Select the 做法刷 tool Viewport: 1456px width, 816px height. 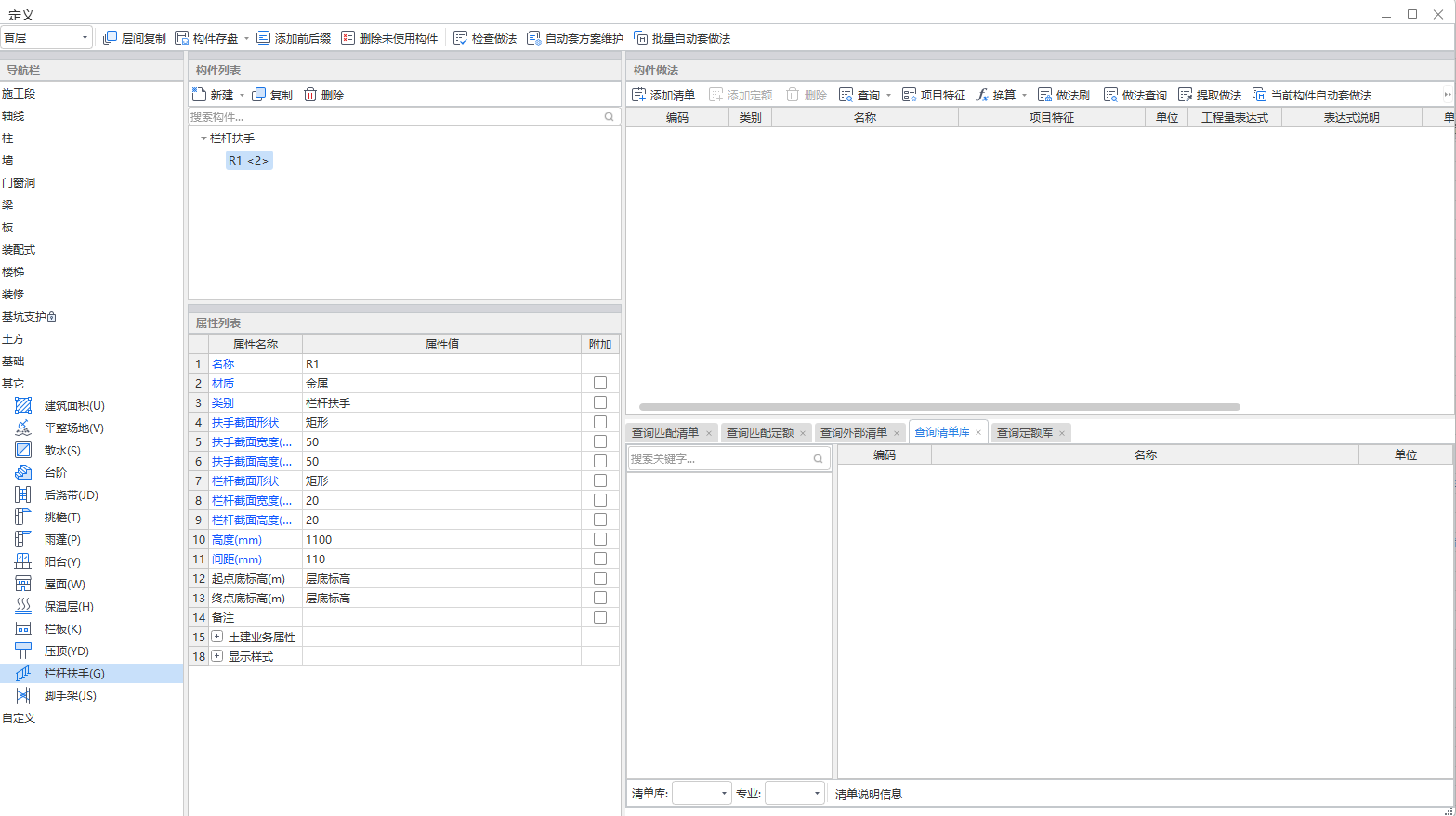pos(1064,95)
